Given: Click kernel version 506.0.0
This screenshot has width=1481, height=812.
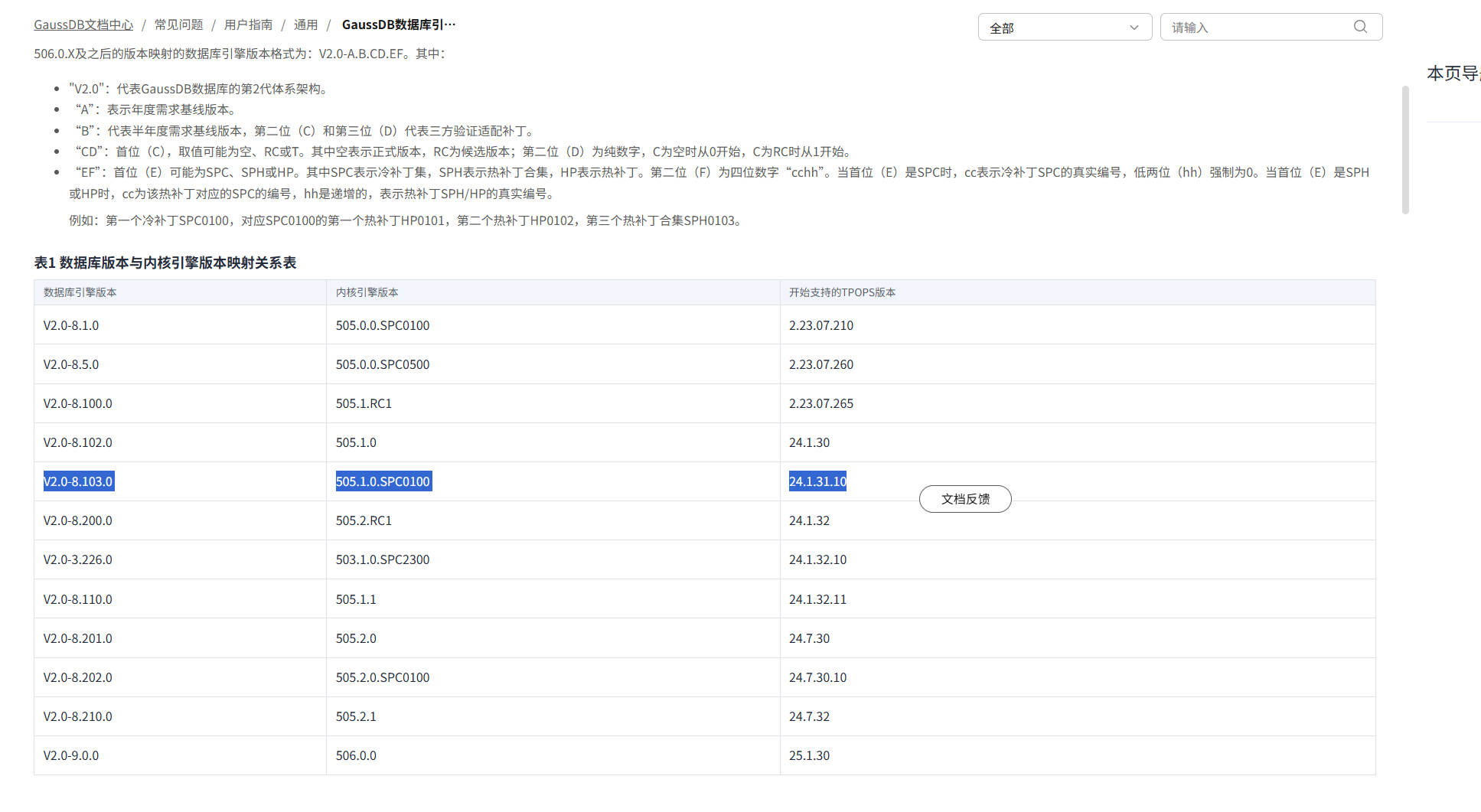Looking at the screenshot, I should tap(356, 755).
